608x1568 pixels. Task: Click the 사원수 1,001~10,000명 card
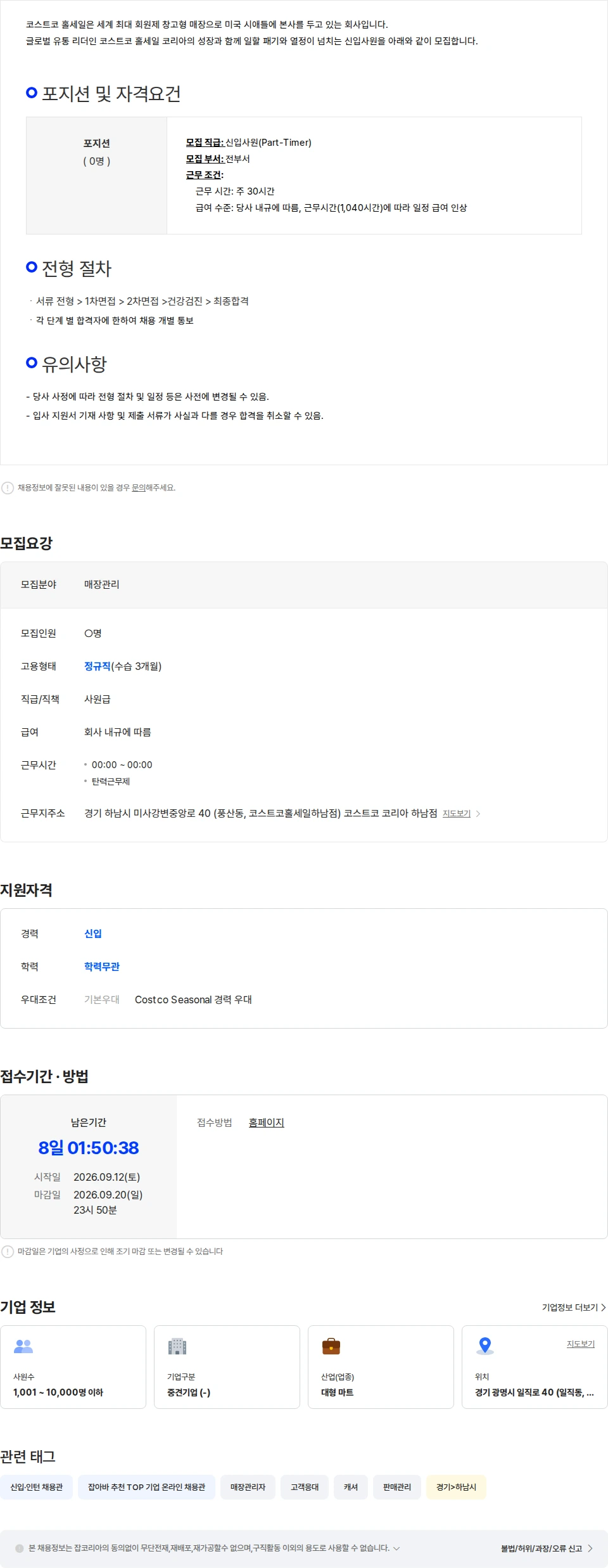click(73, 1367)
